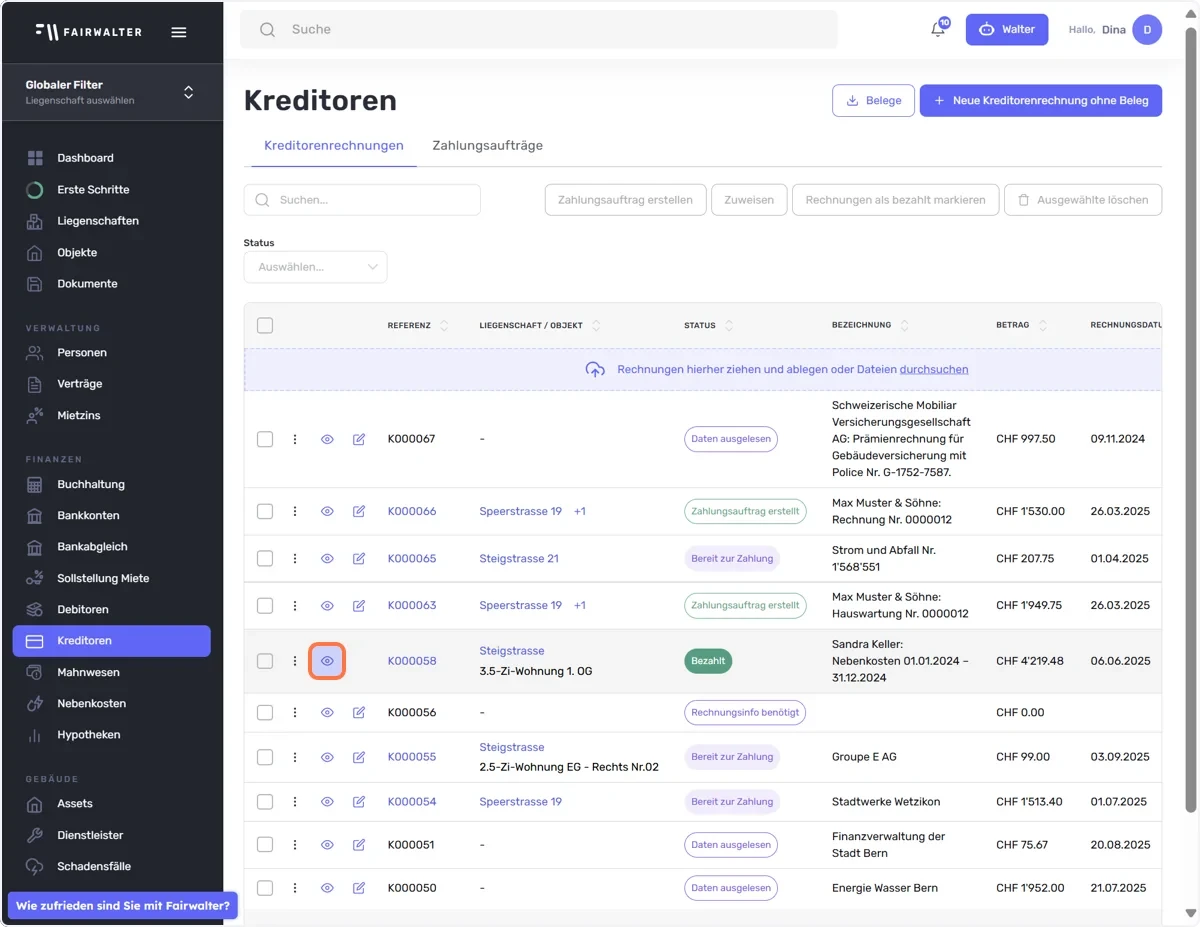Screen dimensions: 1200x927
Task: Select the Kreditorenrechnungen tab
Action: (x=334, y=145)
